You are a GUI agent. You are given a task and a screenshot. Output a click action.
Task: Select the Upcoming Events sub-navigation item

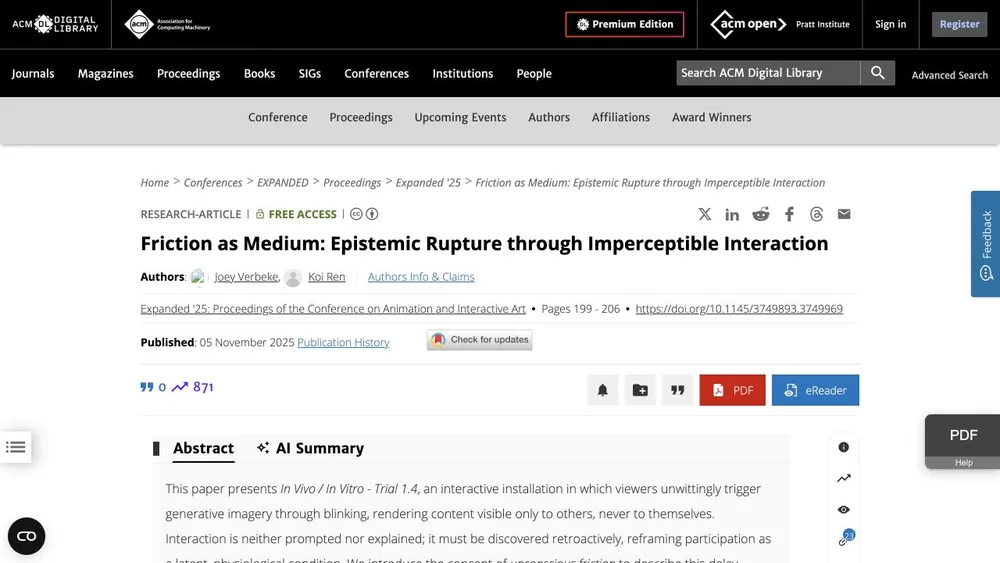(x=460, y=117)
